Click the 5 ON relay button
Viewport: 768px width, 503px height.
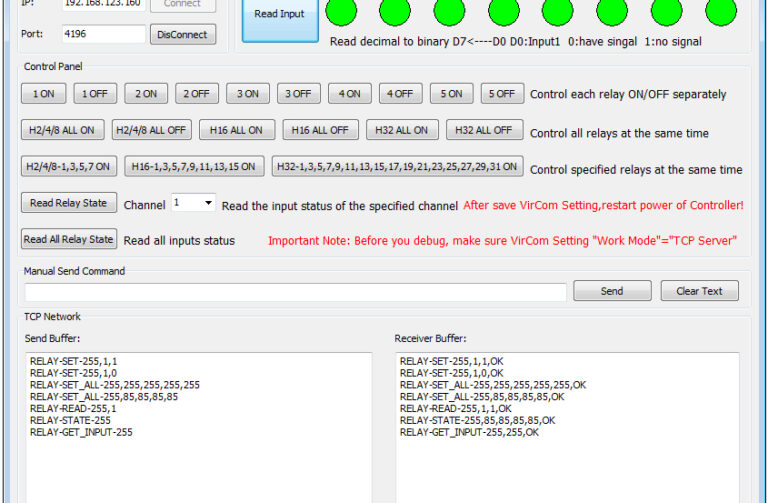pos(452,94)
